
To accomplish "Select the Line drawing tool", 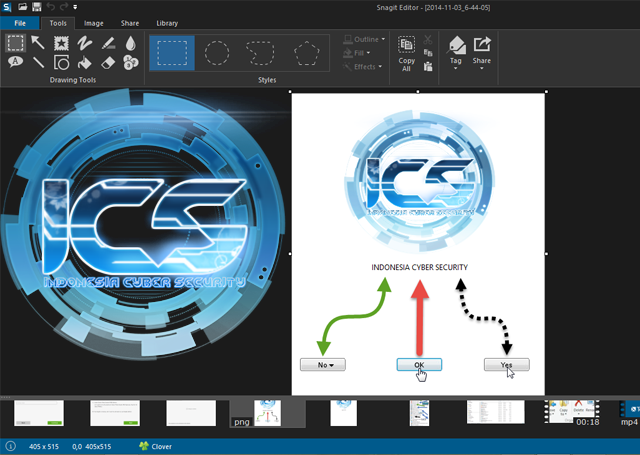I will pyautogui.click(x=38, y=62).
